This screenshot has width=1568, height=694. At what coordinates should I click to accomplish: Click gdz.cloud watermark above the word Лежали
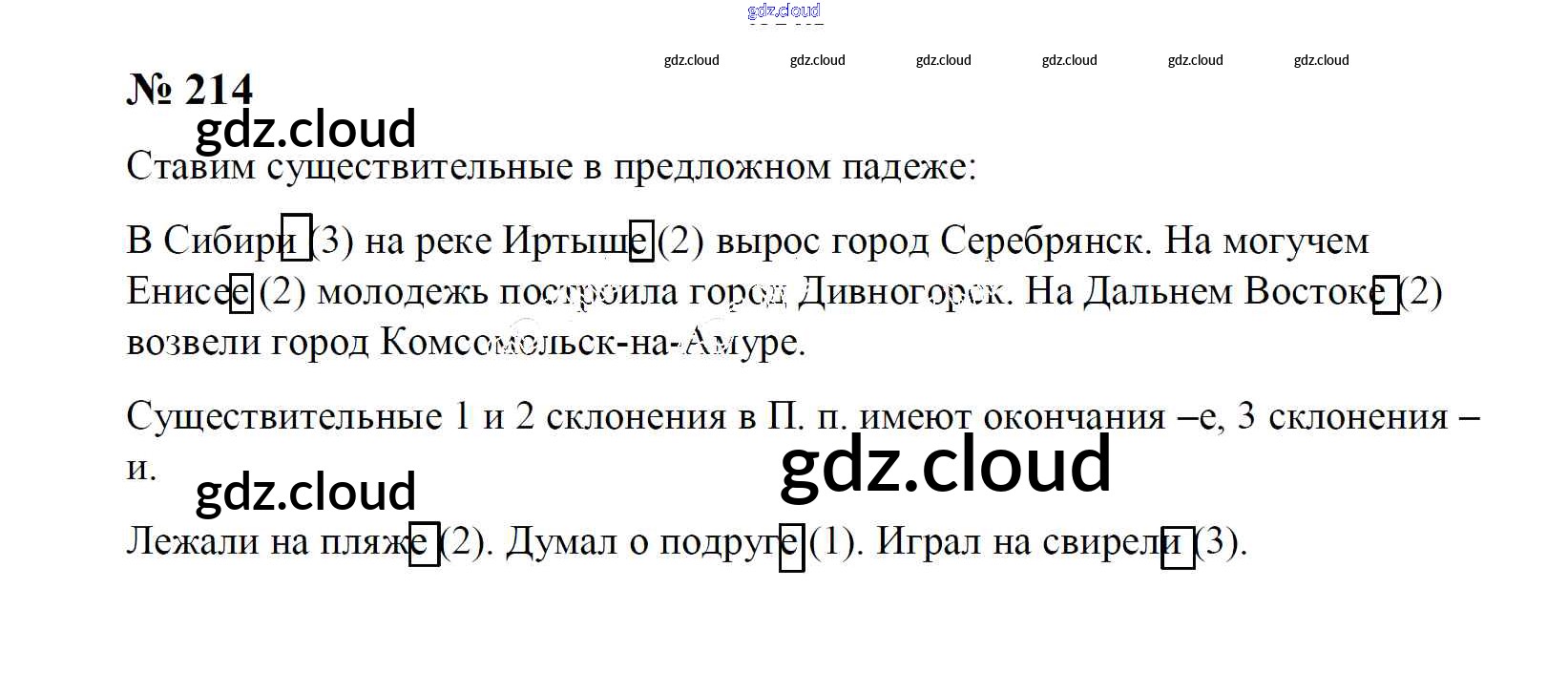[x=305, y=492]
